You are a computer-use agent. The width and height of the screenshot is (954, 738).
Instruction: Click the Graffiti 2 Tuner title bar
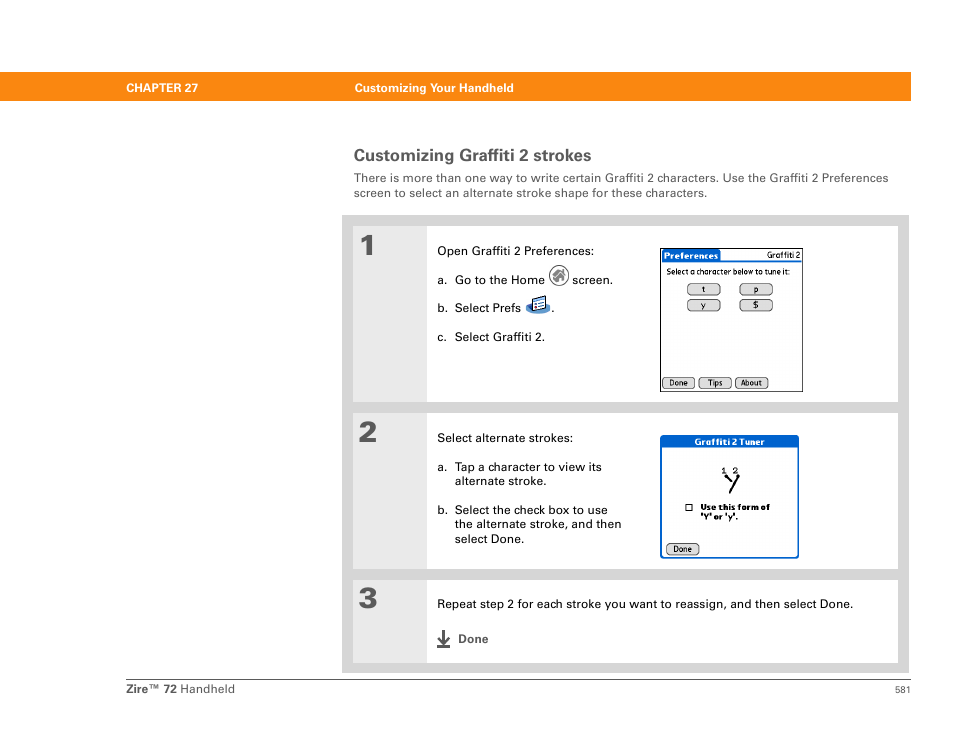pyautogui.click(x=729, y=442)
